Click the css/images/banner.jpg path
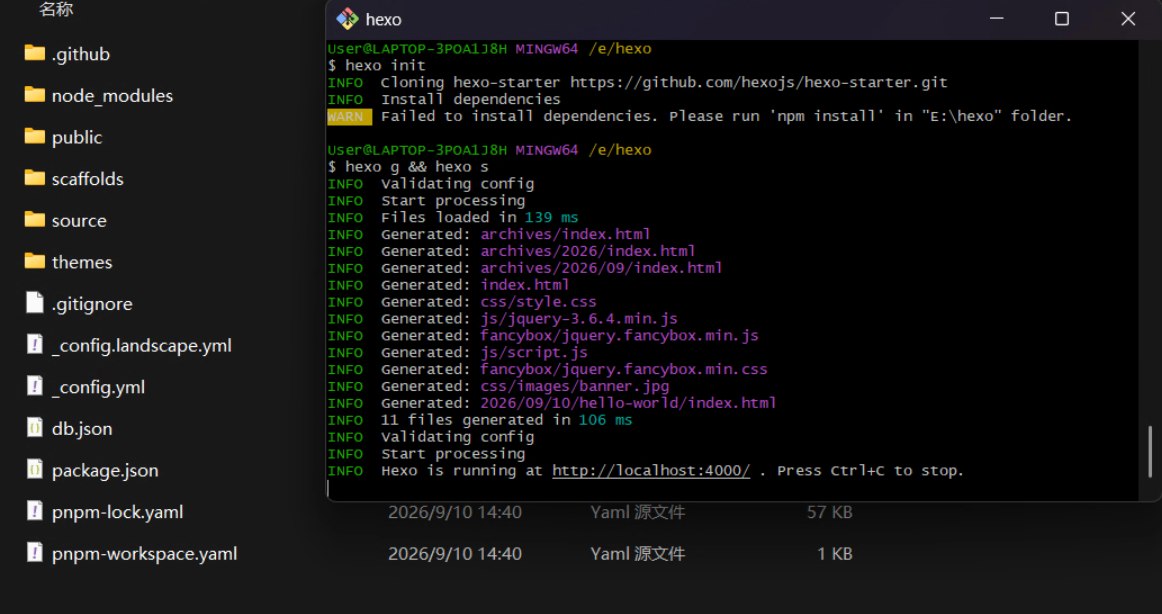This screenshot has height=614, width=1162. coord(574,387)
